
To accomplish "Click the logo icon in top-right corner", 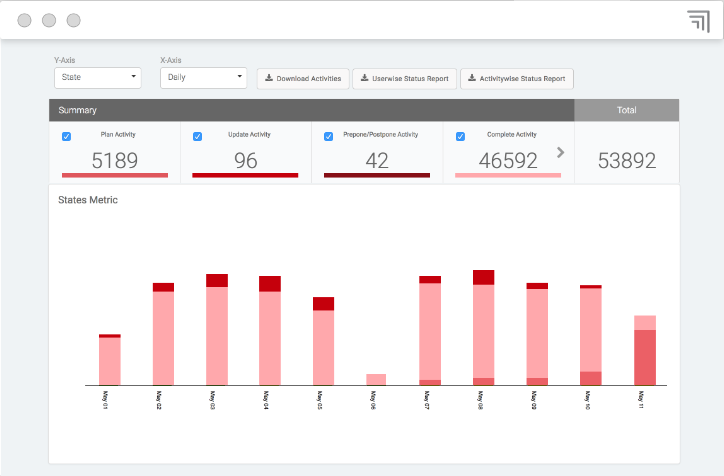I will tap(697, 21).
